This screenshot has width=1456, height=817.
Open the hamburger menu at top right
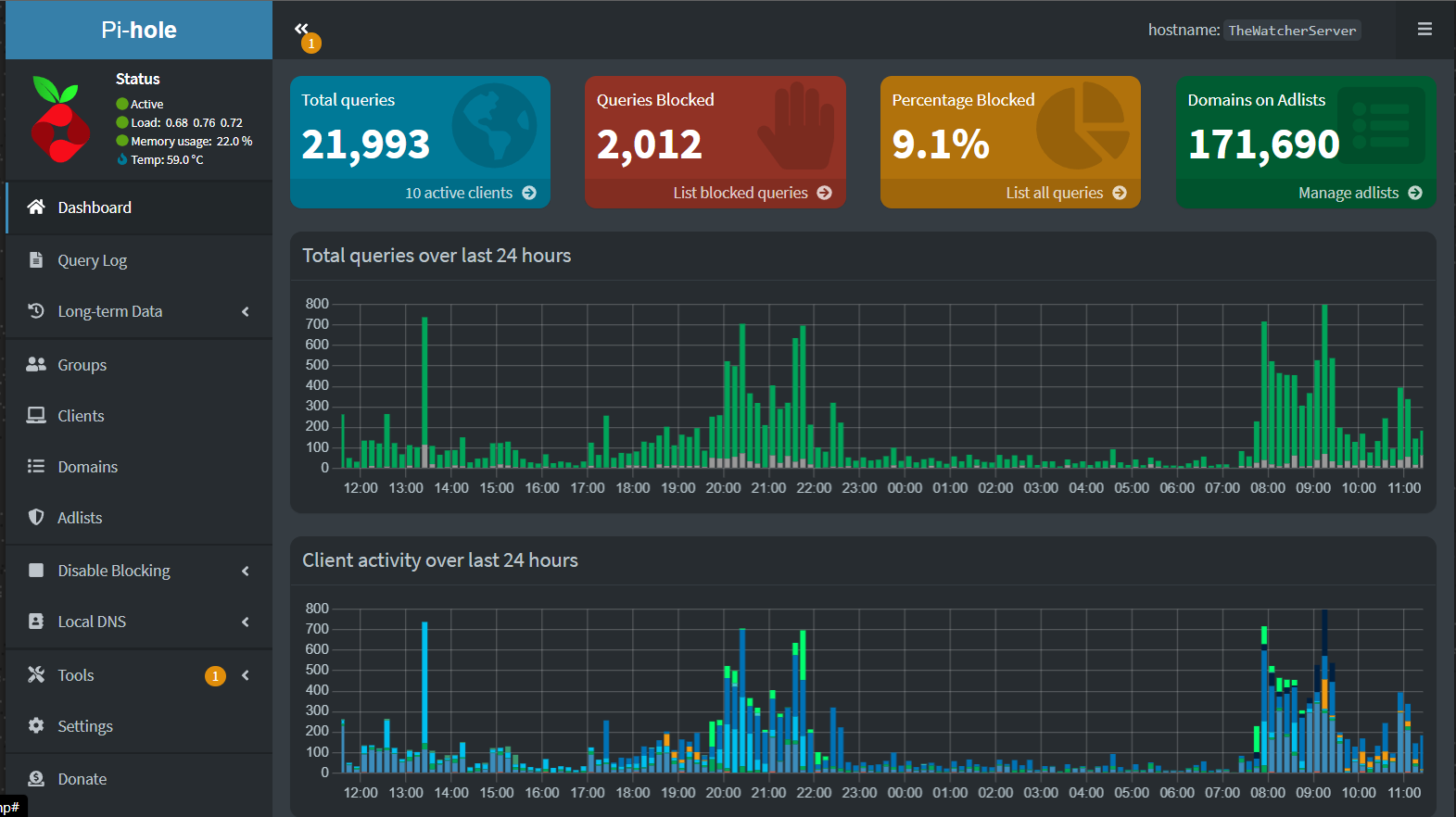coord(1424,30)
